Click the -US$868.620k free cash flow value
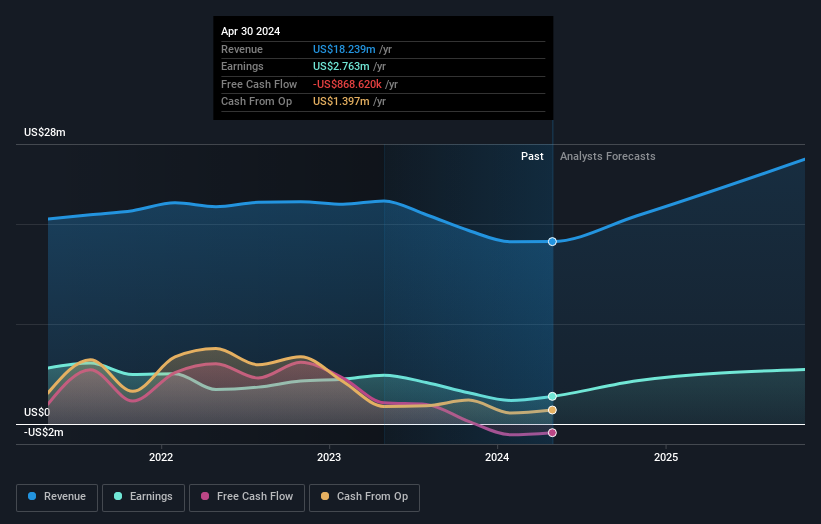This screenshot has width=821, height=524. (x=347, y=84)
